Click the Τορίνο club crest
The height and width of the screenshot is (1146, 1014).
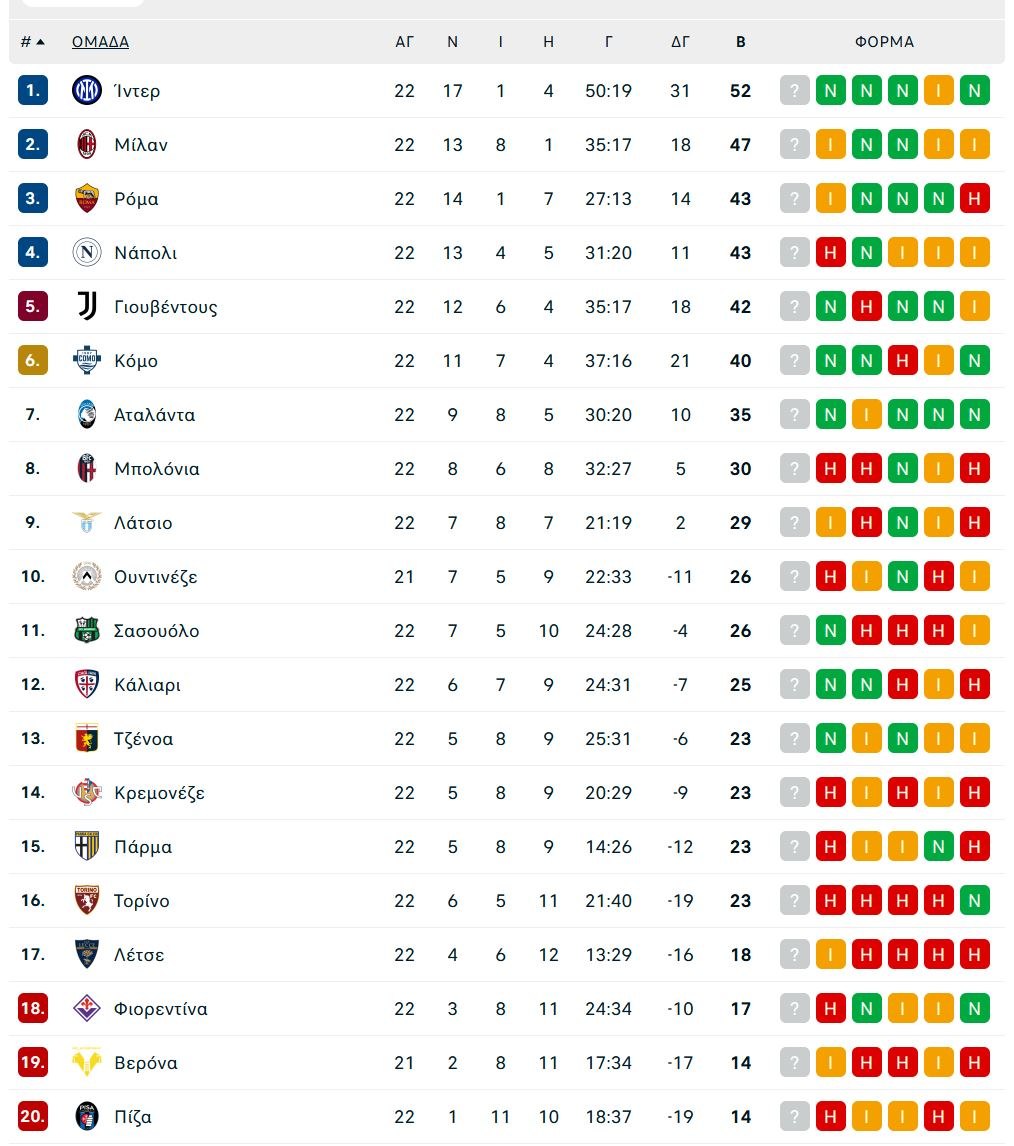tap(88, 900)
